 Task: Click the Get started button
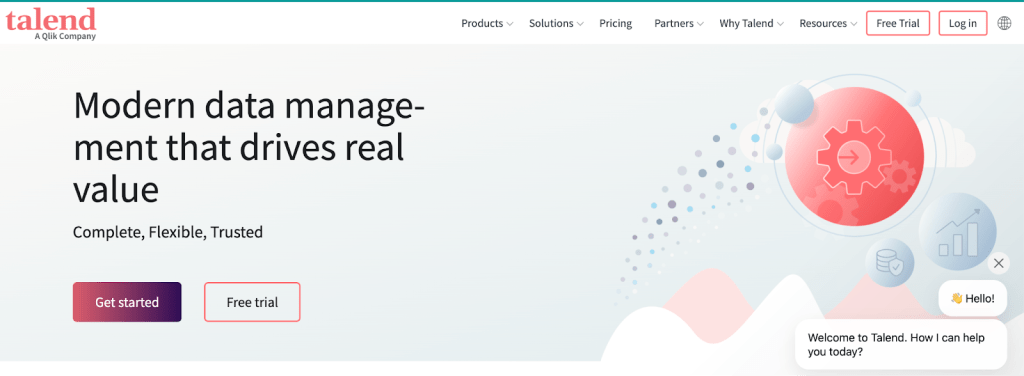127,302
